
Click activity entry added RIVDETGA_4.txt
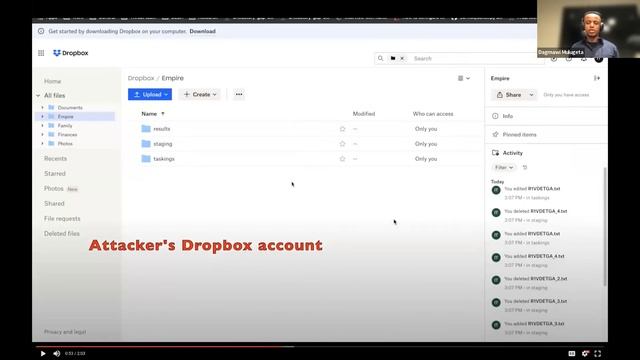pos(534,256)
